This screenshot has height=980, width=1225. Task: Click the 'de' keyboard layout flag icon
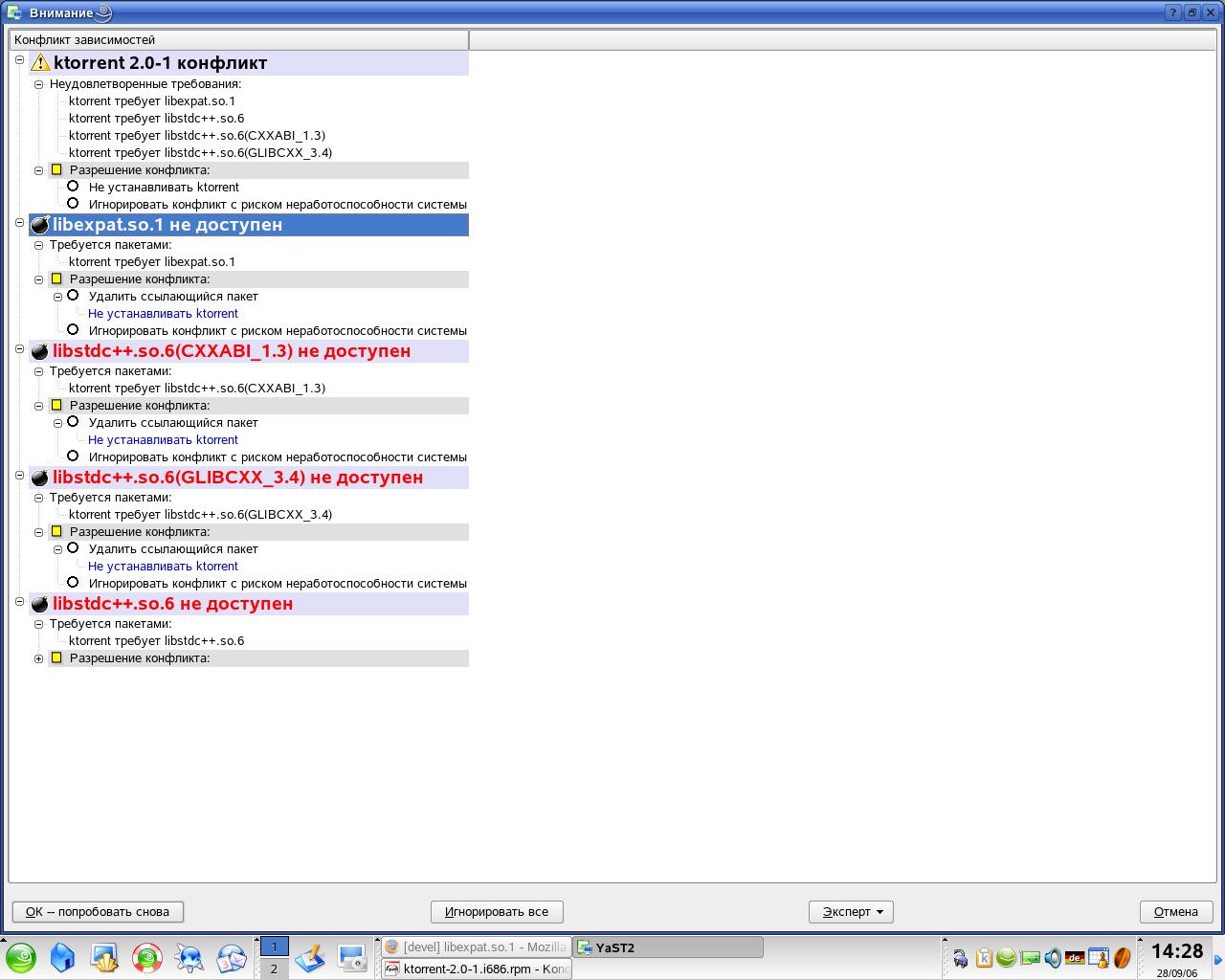point(1075,957)
